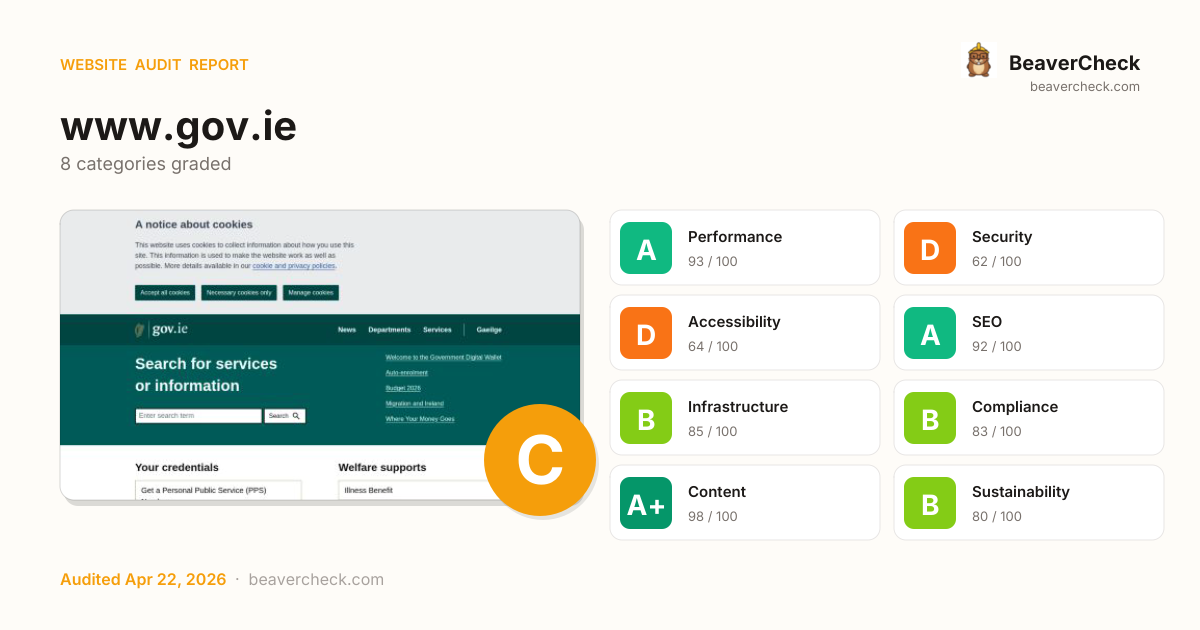Click the Compliance grade B badge

(930, 418)
